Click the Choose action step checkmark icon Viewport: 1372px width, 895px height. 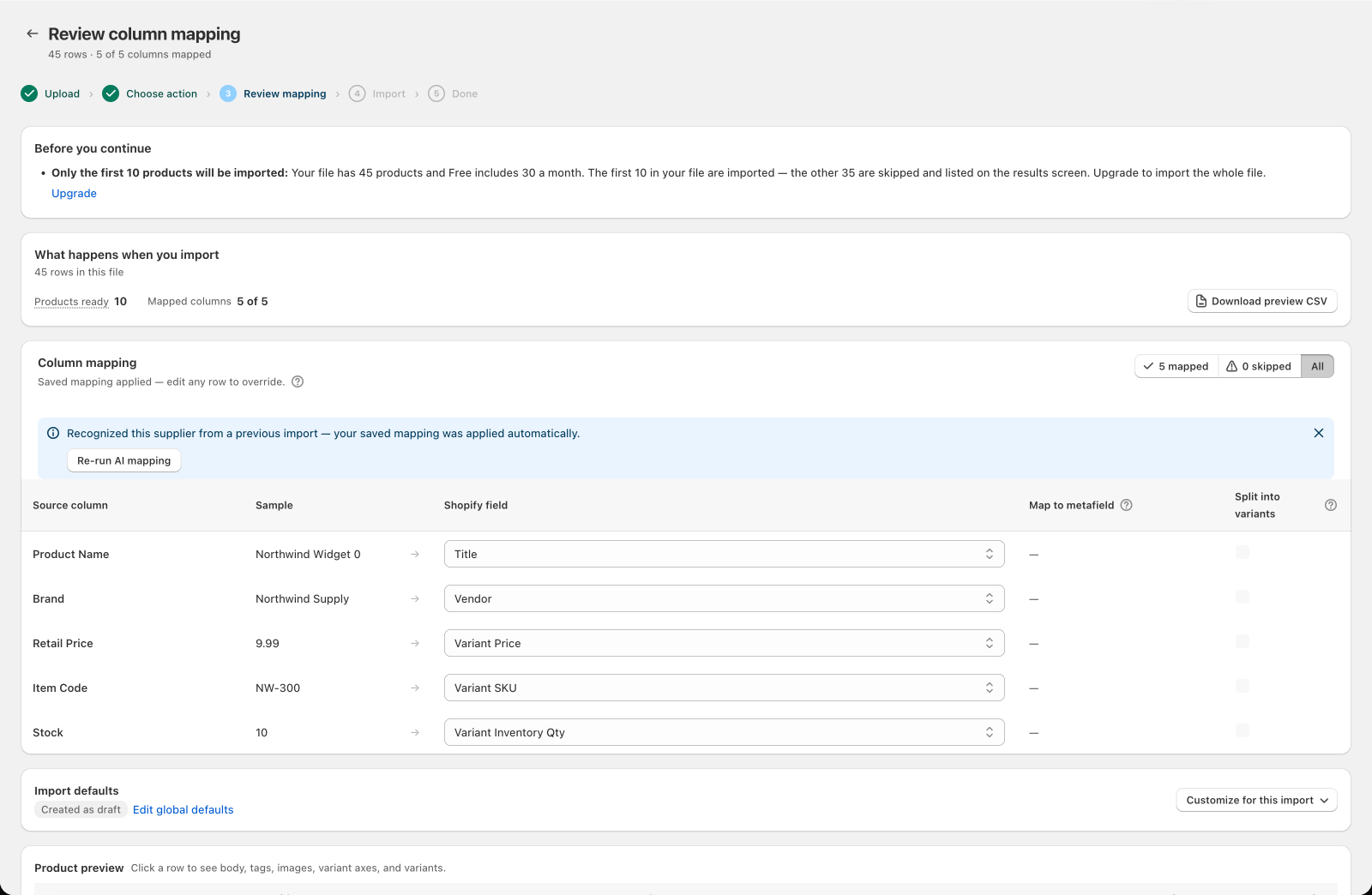click(111, 93)
